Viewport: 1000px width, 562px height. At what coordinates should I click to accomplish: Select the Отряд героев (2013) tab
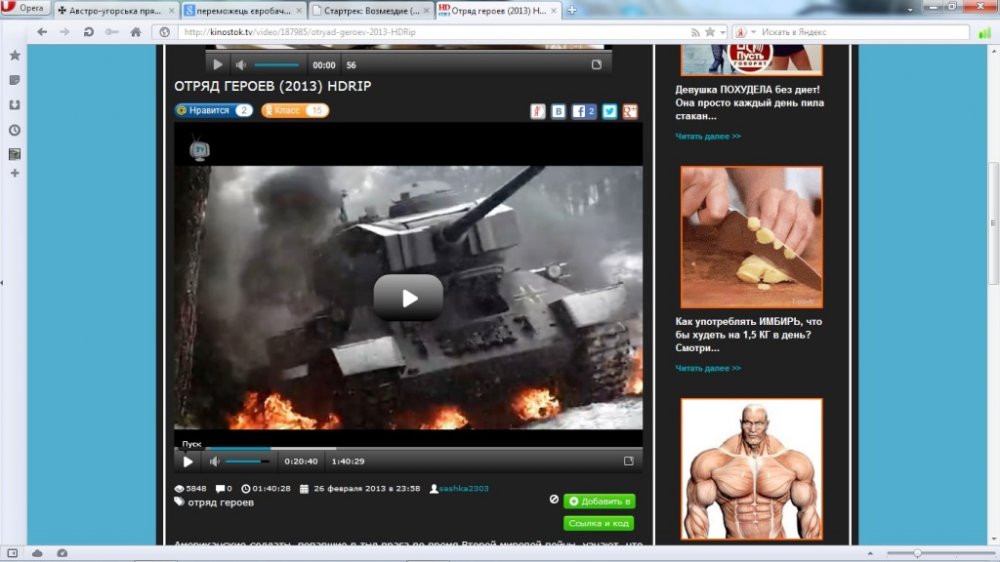pyautogui.click(x=499, y=10)
